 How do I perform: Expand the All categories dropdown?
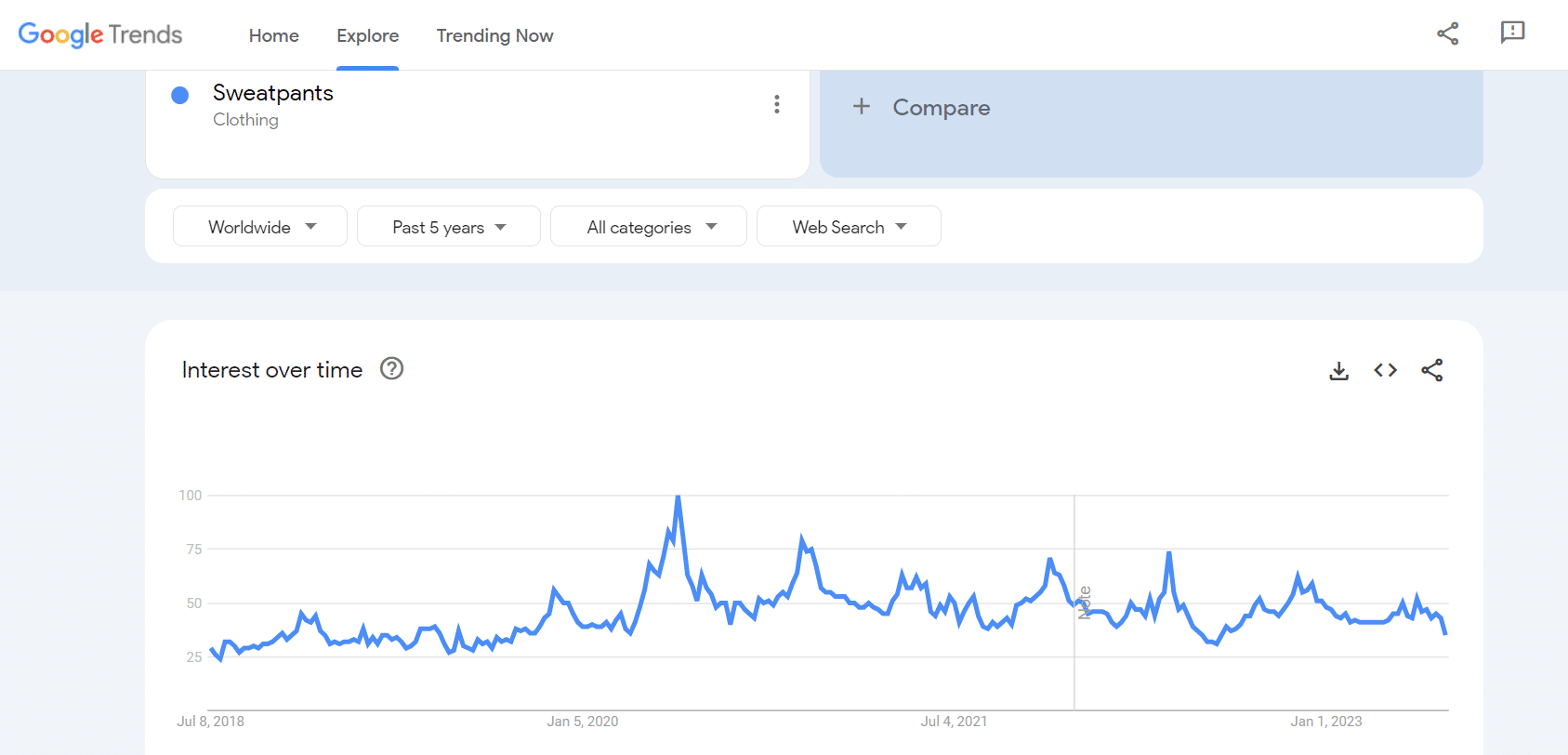pos(649,227)
